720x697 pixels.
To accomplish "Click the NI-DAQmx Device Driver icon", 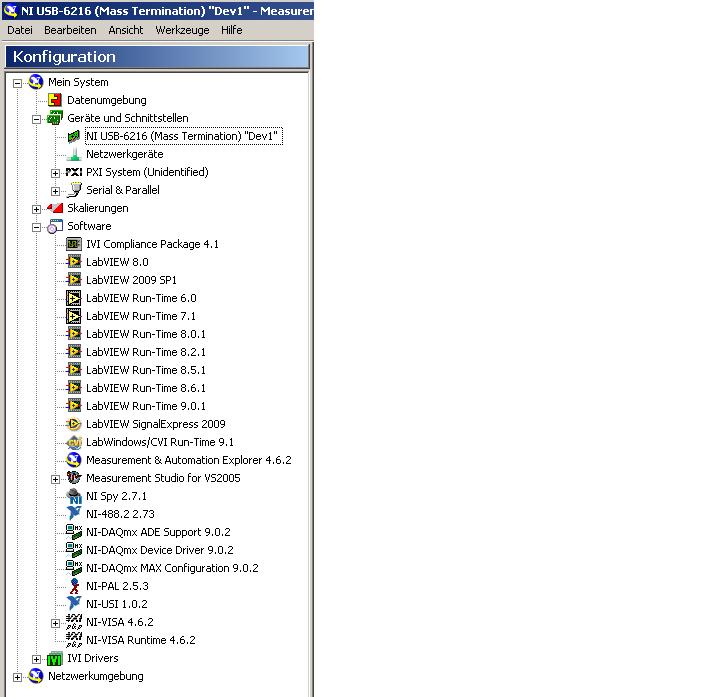I will click(x=73, y=550).
